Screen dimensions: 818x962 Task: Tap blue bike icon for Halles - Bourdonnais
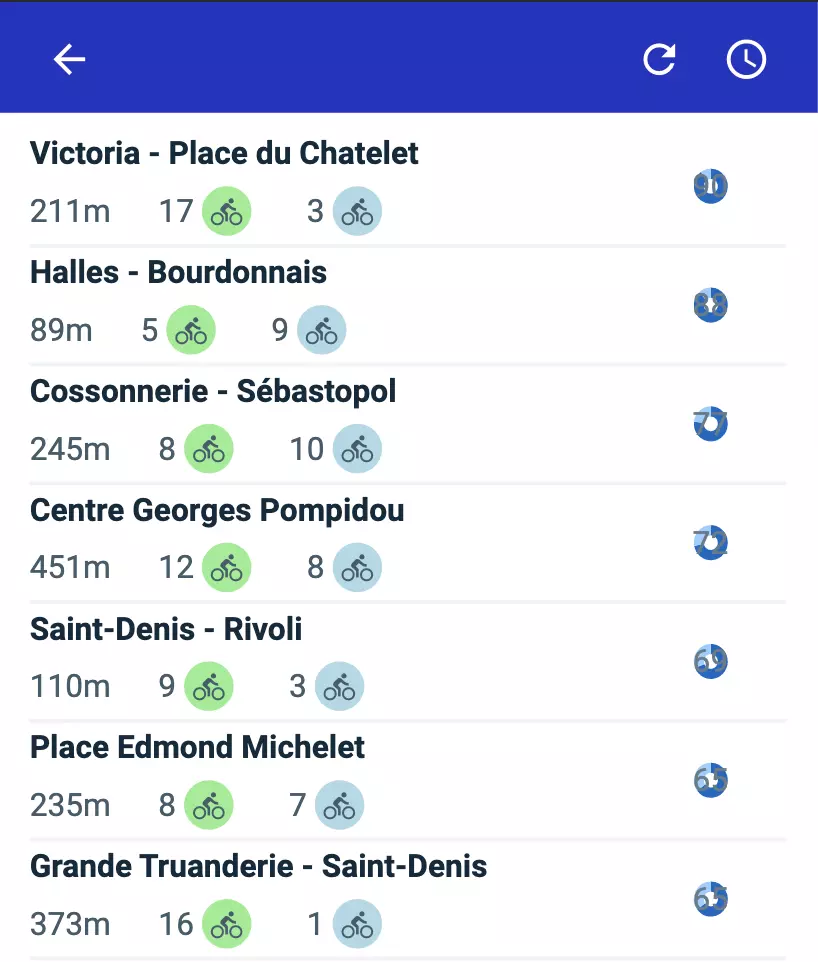click(x=322, y=330)
